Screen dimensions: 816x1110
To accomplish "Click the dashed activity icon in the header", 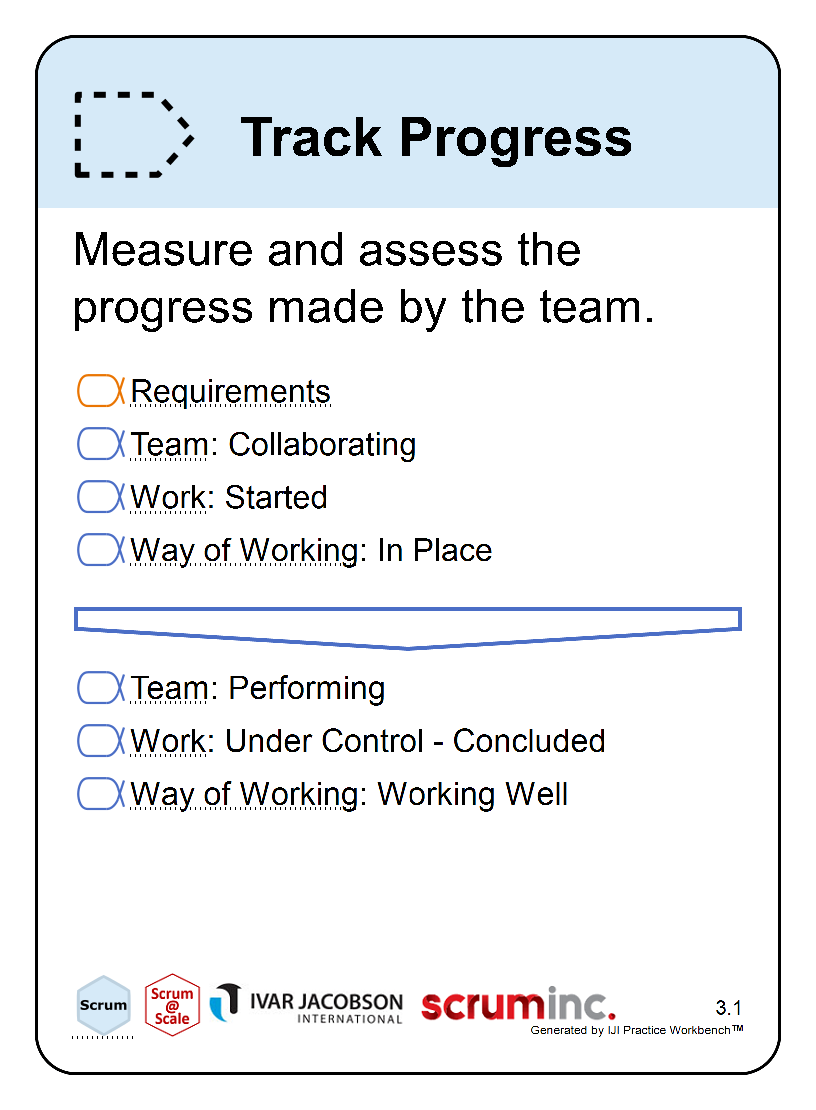I will point(134,135).
